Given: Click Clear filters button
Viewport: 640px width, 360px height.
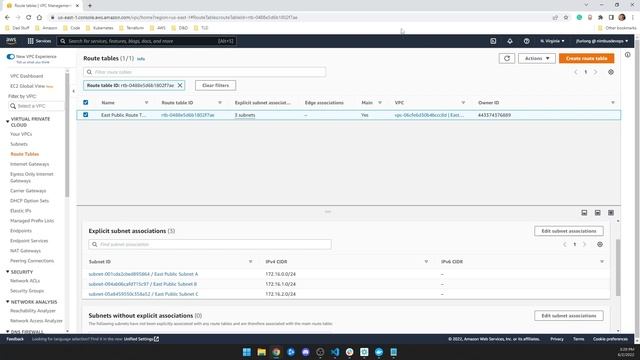Looking at the screenshot, I should coord(216,85).
